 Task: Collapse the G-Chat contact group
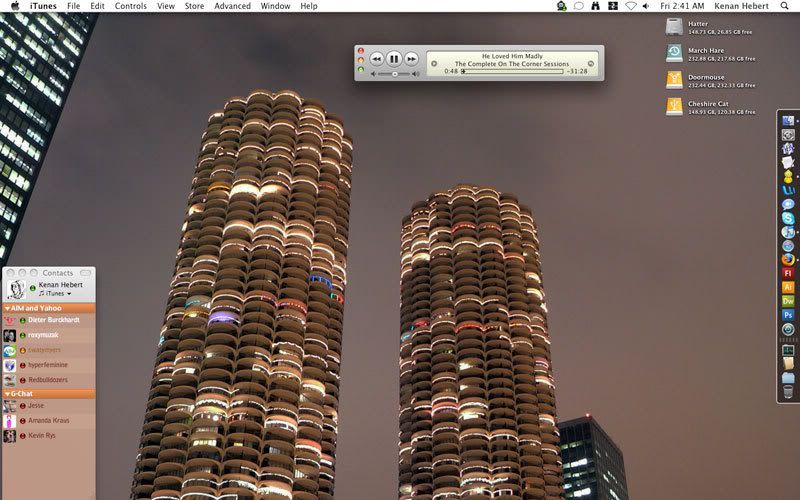click(8, 394)
